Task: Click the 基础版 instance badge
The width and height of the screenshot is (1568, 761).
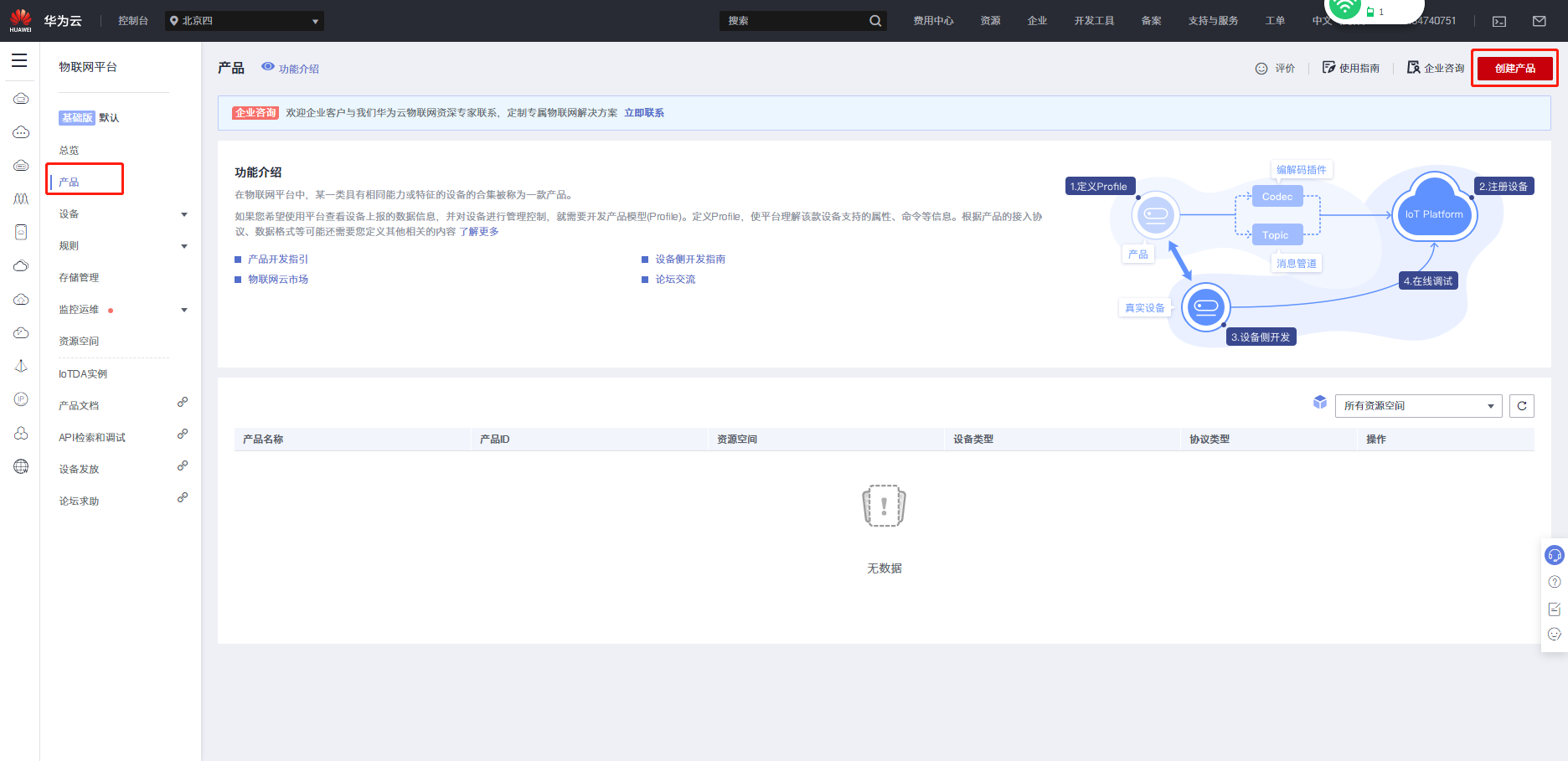Action: 77,118
